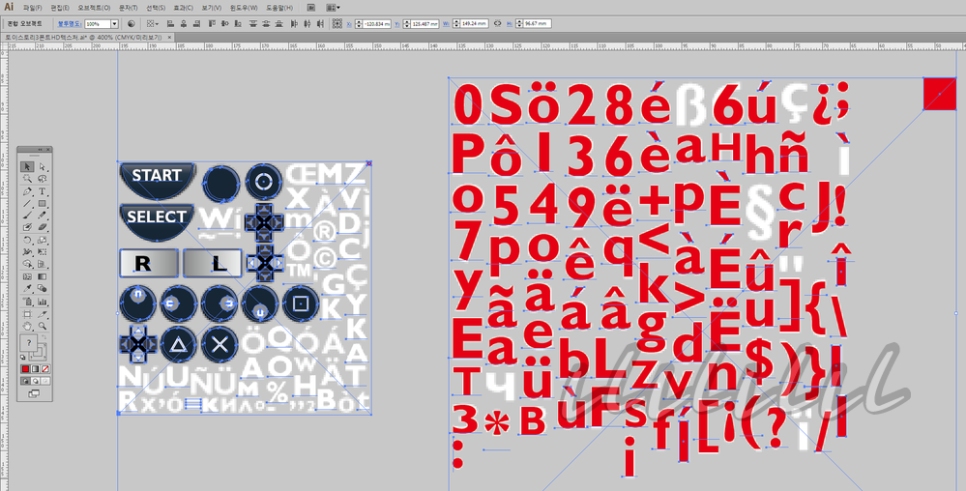Enable Draw Normal mode

click(25, 380)
